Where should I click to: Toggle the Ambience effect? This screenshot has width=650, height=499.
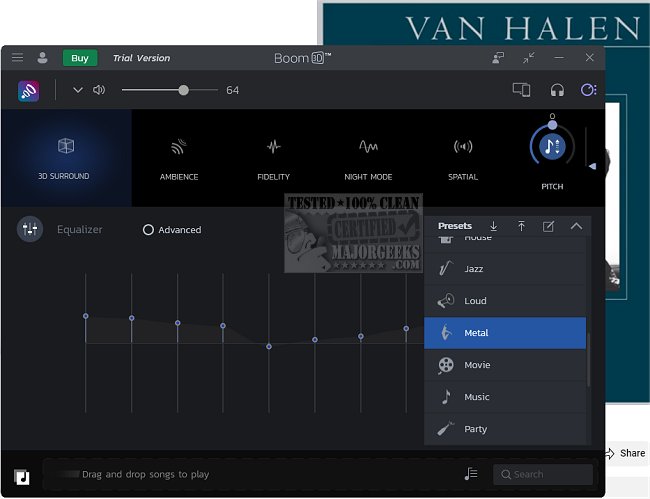[x=179, y=160]
